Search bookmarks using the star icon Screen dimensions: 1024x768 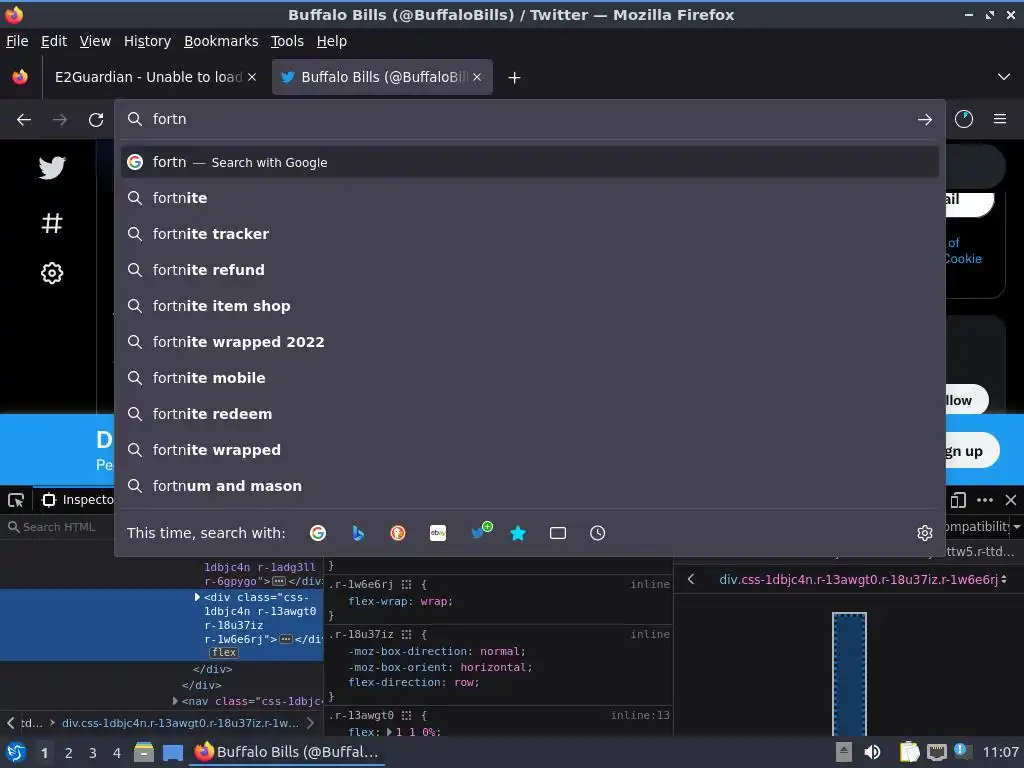point(518,533)
